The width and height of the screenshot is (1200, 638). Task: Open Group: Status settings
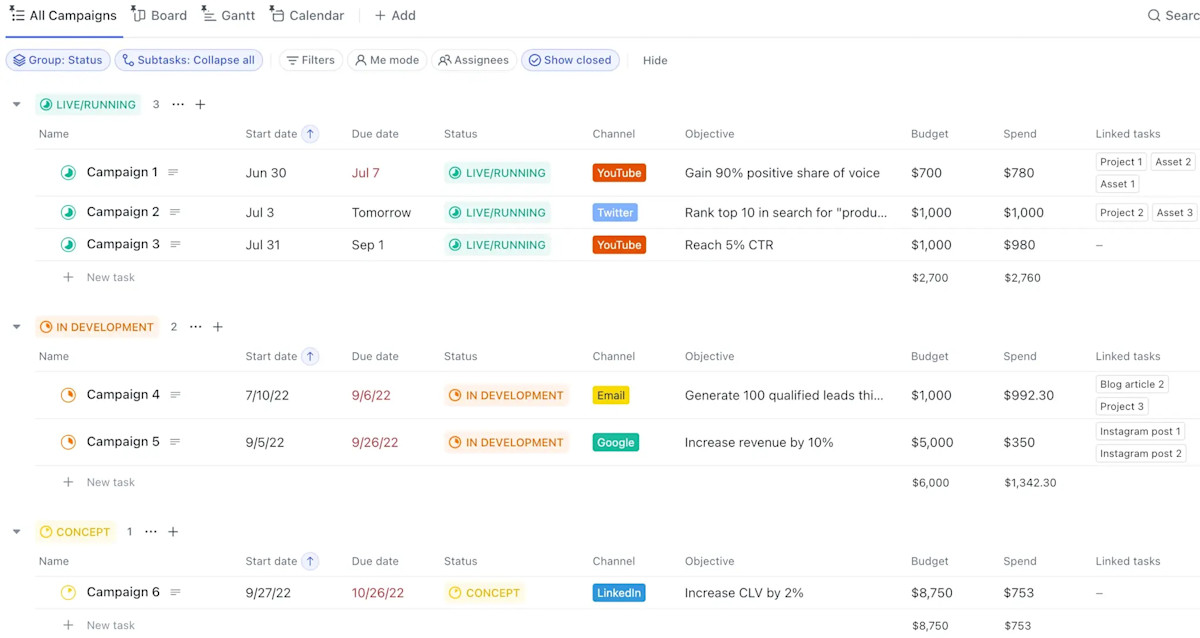pyautogui.click(x=57, y=60)
